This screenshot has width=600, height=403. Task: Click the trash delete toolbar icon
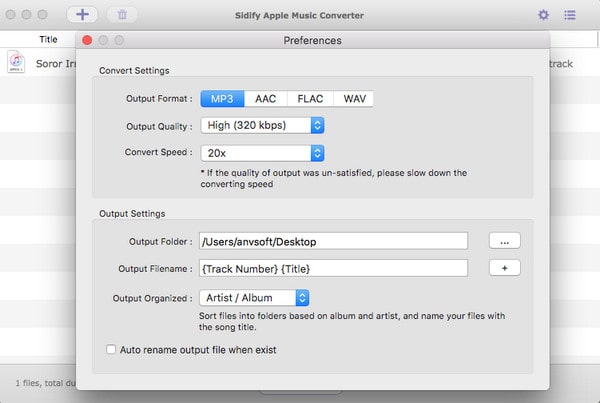point(122,15)
